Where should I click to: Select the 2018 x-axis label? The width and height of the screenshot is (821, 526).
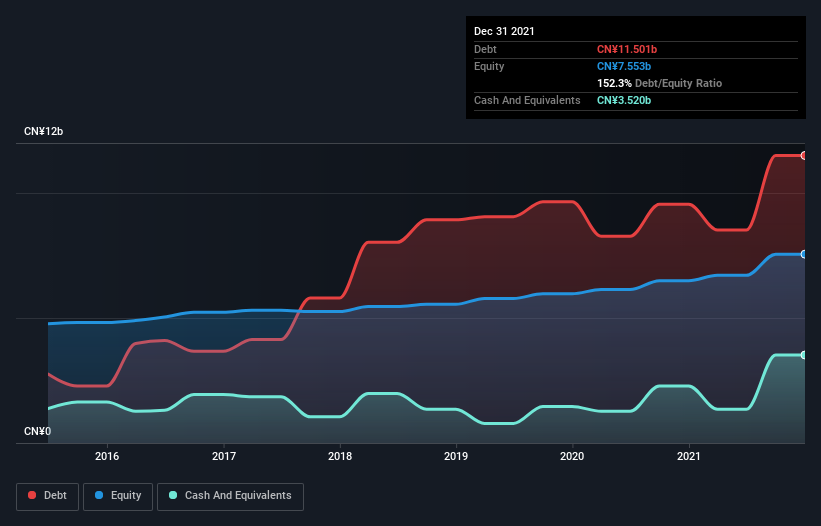(340, 456)
